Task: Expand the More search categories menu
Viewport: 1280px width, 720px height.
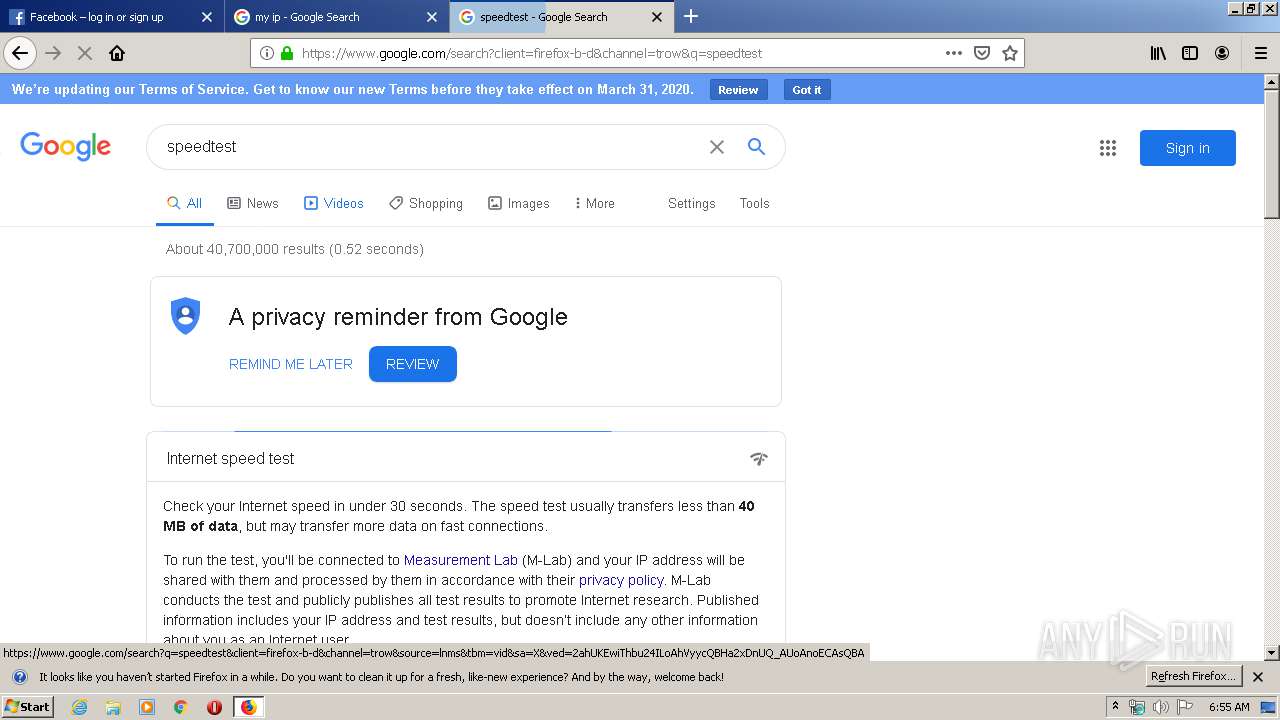Action: [x=594, y=203]
